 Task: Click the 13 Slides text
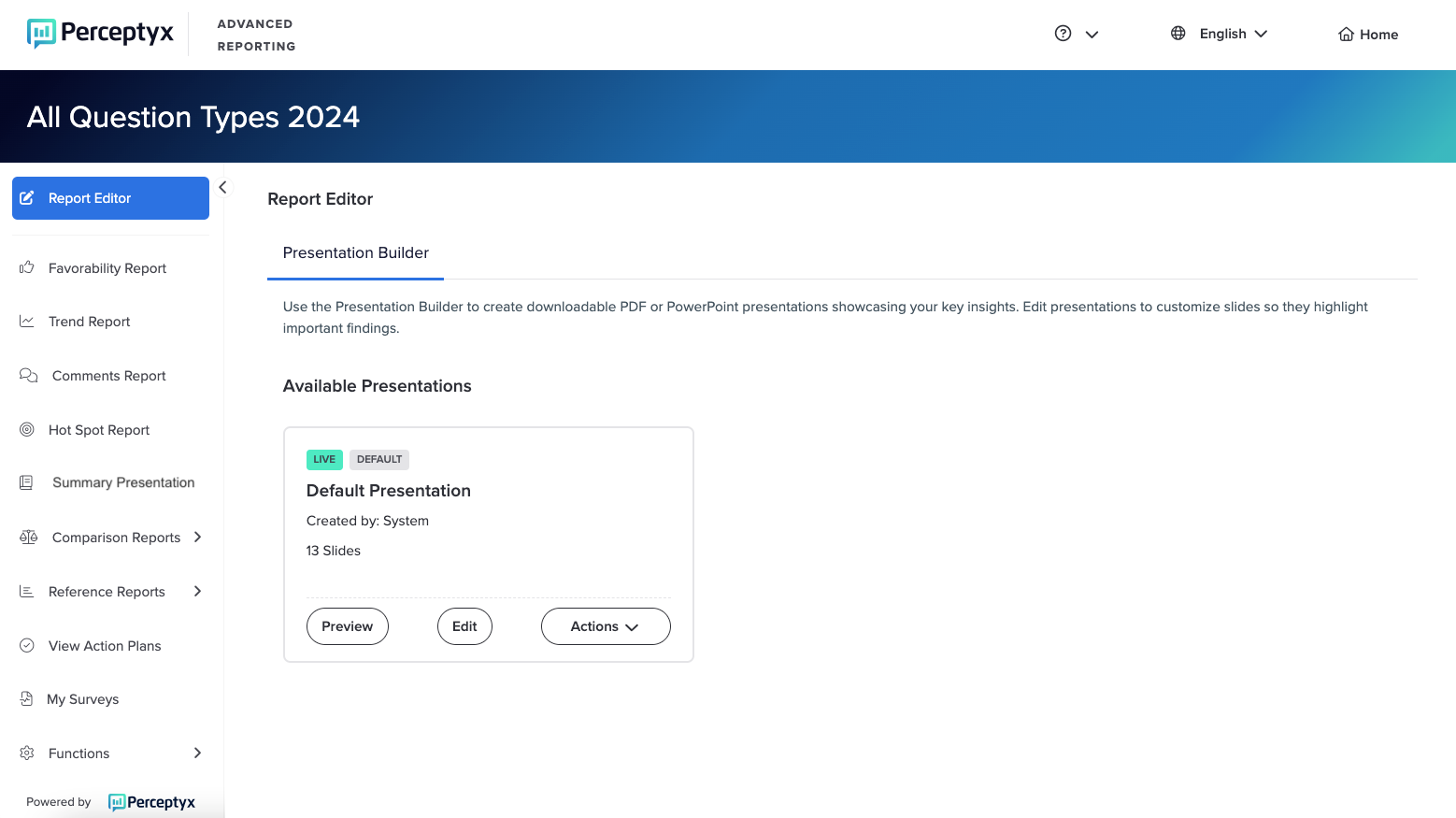coord(334,551)
